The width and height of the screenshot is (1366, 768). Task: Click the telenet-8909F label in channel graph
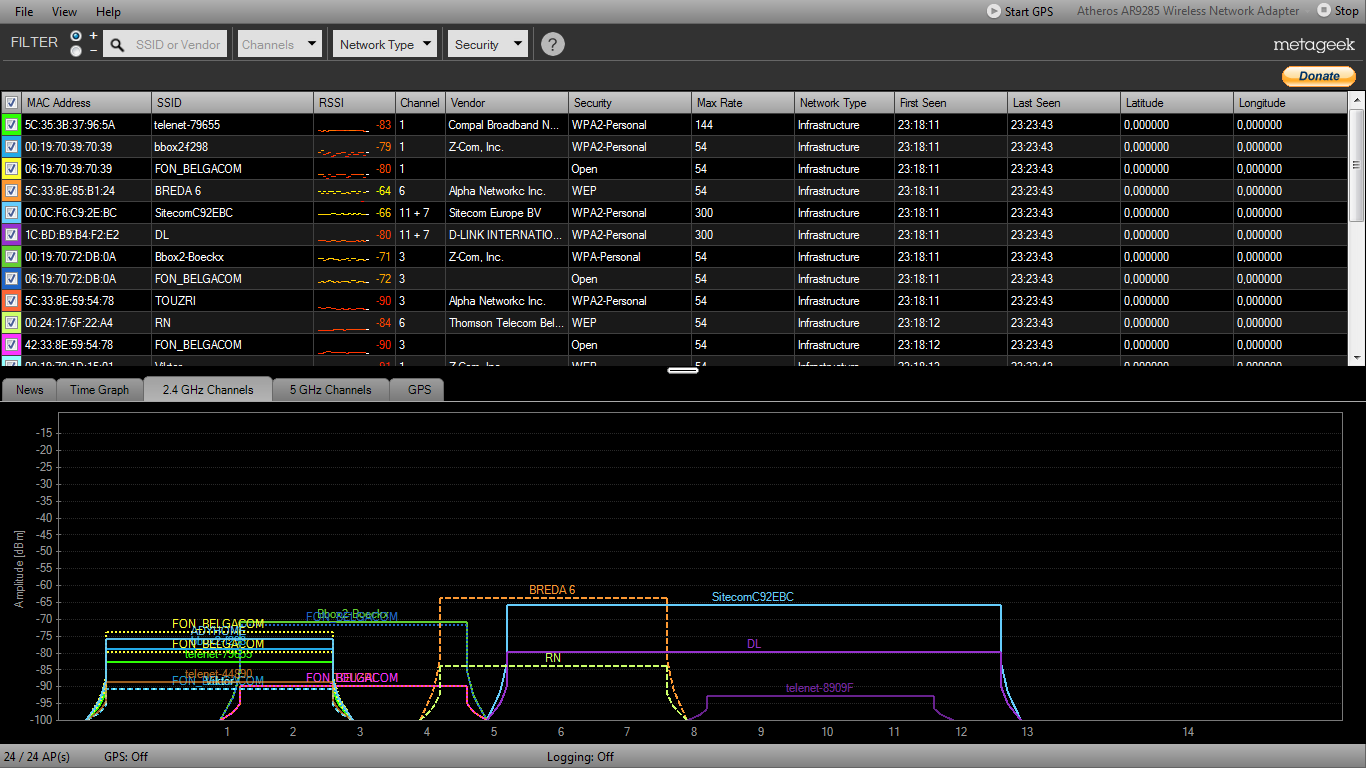pyautogui.click(x=820, y=688)
